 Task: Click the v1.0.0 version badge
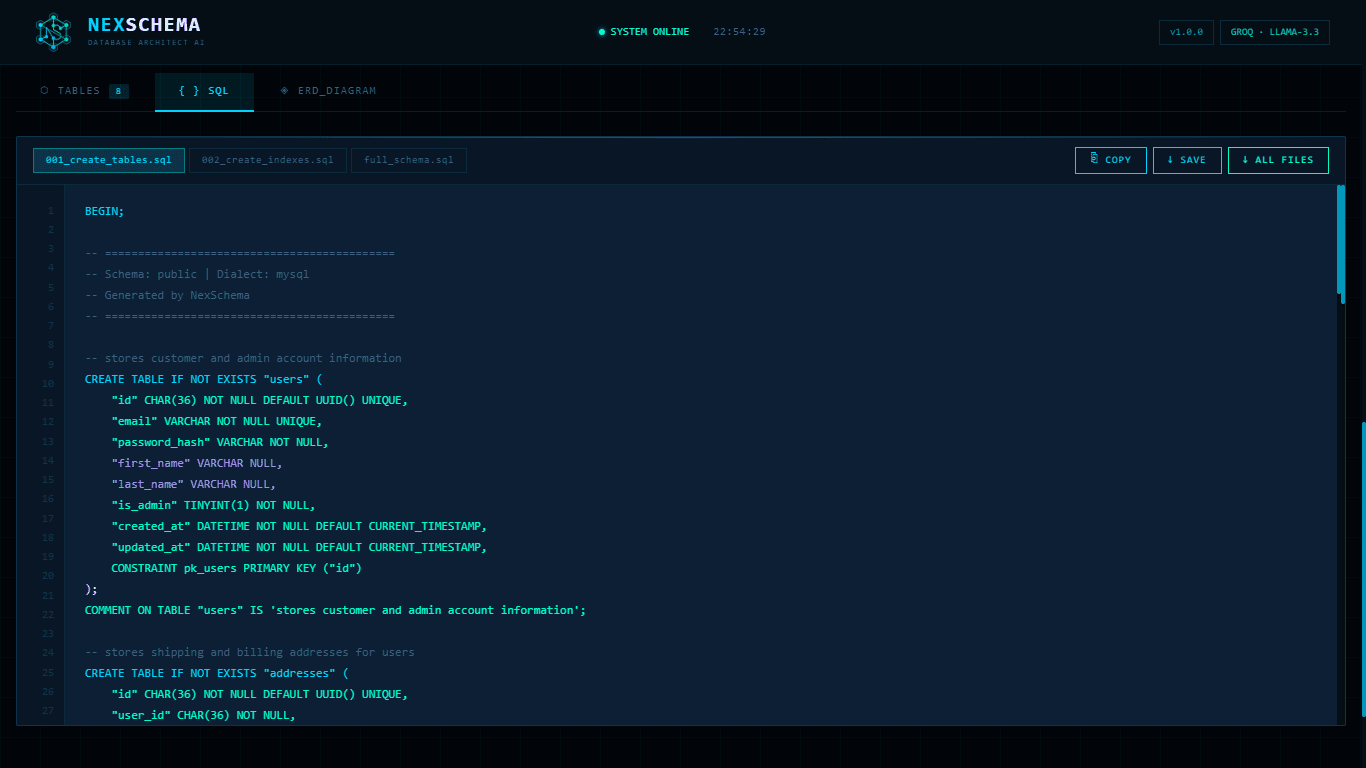coord(1186,32)
